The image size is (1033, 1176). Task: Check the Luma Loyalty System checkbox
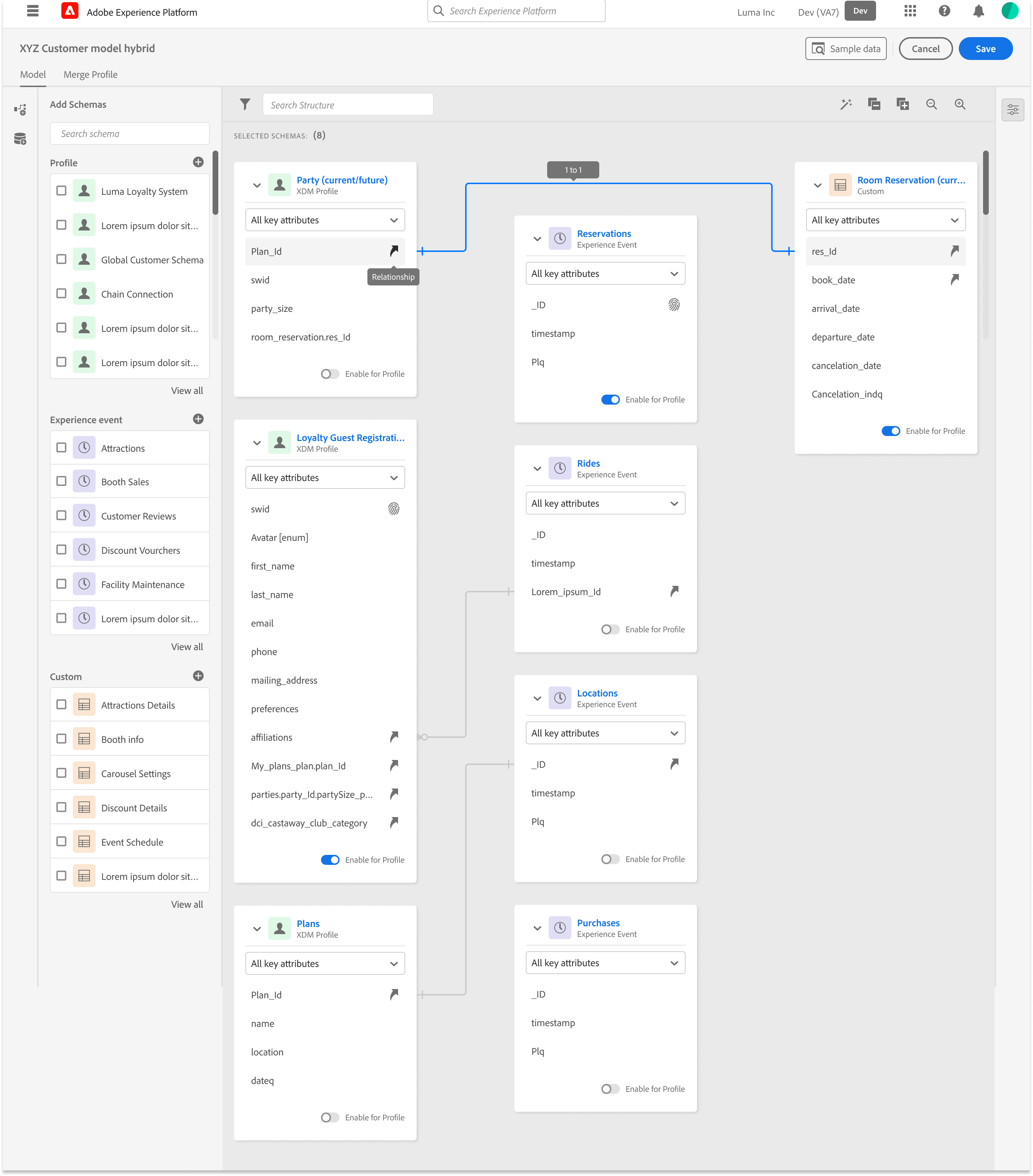click(x=62, y=191)
